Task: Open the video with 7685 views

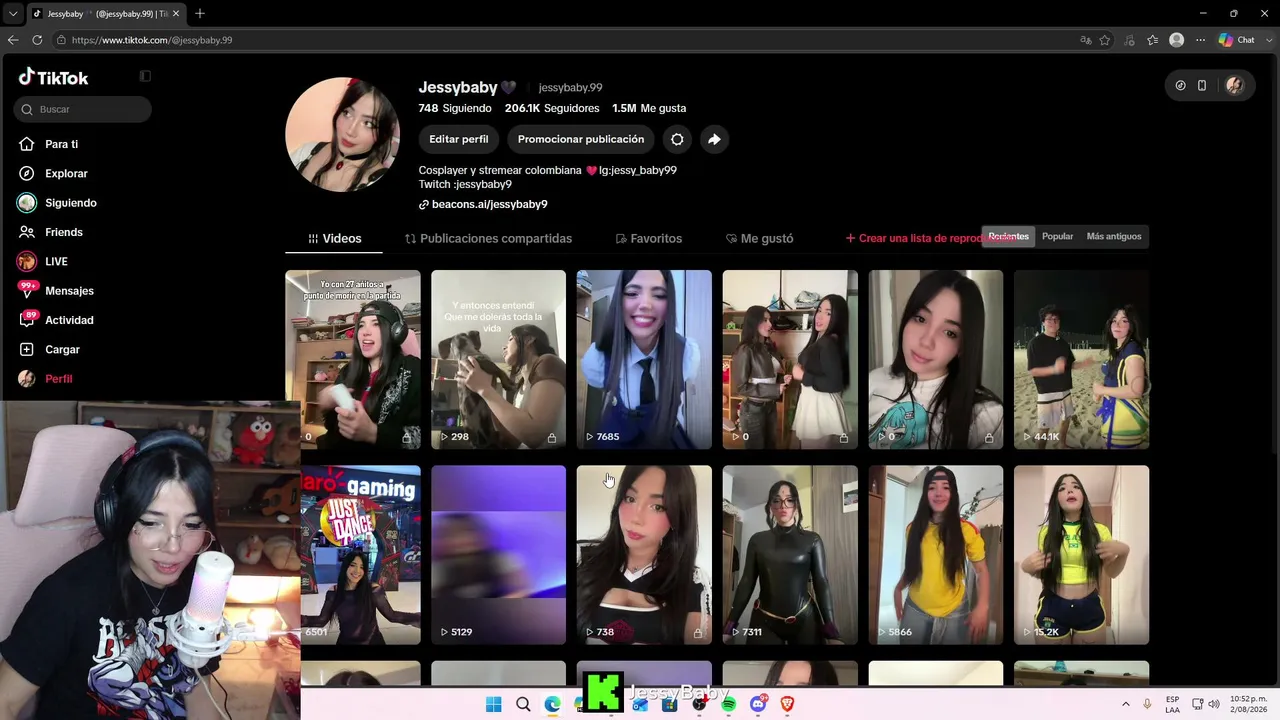Action: click(644, 359)
